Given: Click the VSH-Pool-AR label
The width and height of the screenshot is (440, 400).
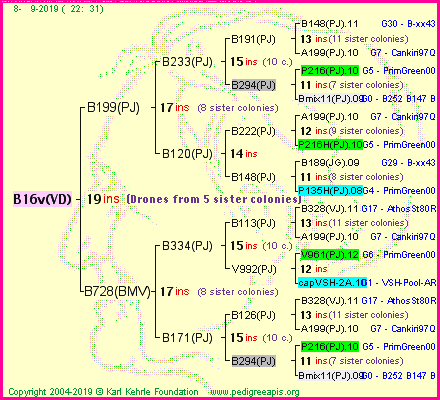Looking at the screenshot, I should pos(409,283).
